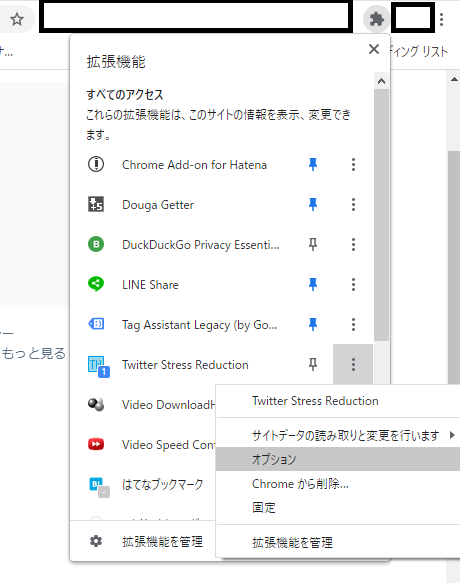The image size is (460, 583).
Task: Click the LINE Share extension icon
Action: pos(96,284)
